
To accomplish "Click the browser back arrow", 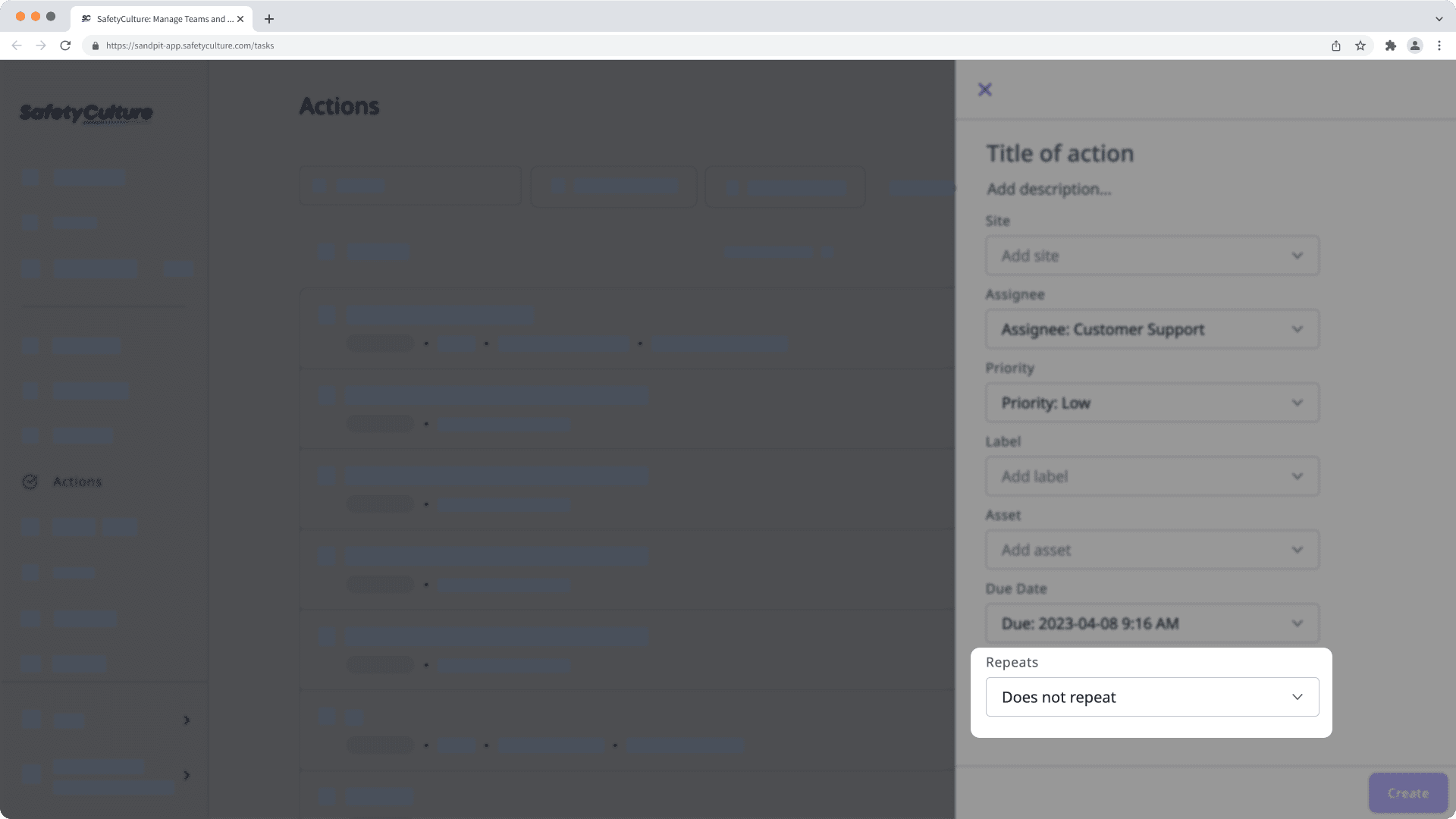I will click(x=17, y=45).
